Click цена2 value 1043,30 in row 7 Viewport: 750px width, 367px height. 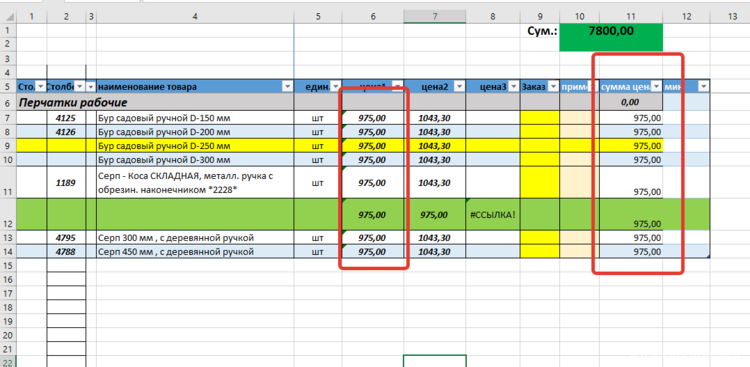435,118
